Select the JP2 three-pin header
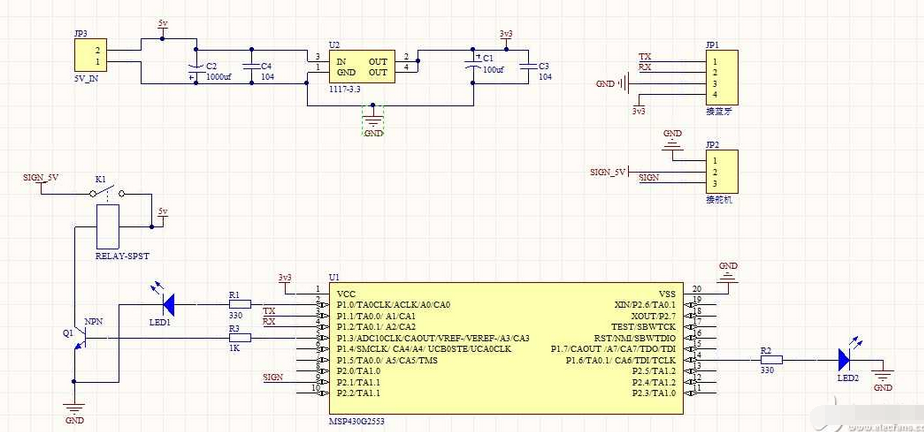Image resolution: width=924 pixels, height=432 pixels. pos(721,173)
